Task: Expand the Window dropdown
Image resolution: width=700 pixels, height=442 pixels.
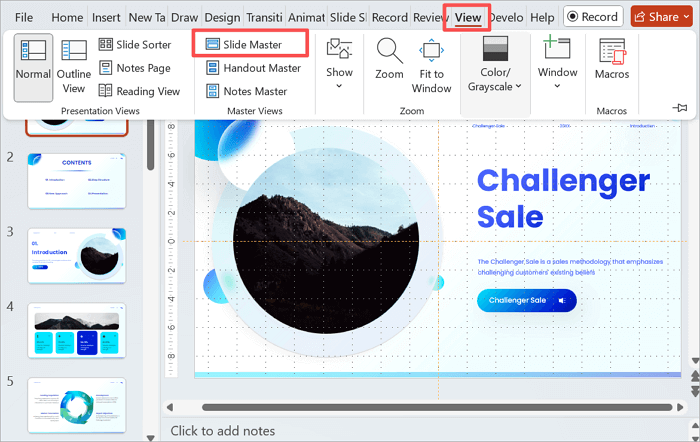Action: click(557, 63)
